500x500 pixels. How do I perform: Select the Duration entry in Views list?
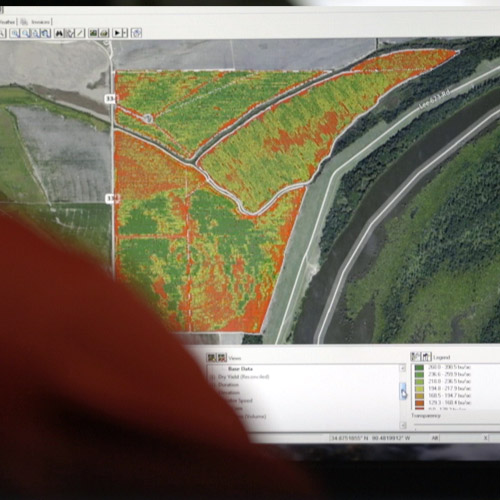coord(228,385)
